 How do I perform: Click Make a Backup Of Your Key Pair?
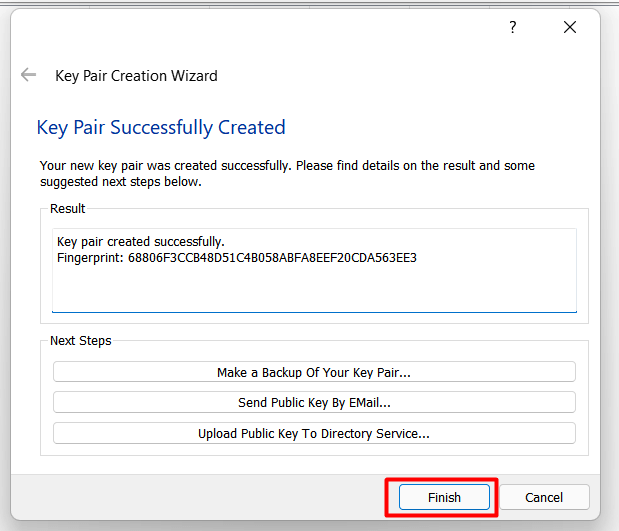pos(314,372)
